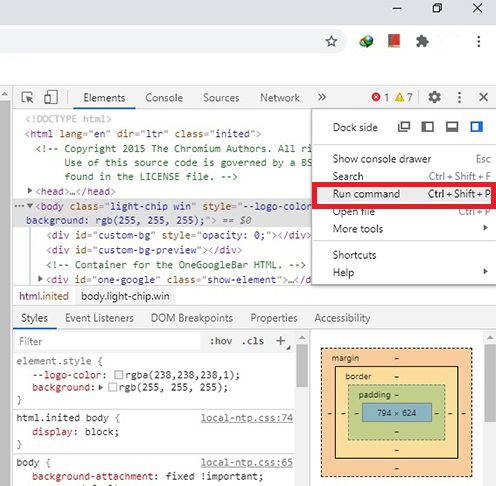Toggle the device toolbar icon
Screen dimensions: 496x486
[51, 97]
